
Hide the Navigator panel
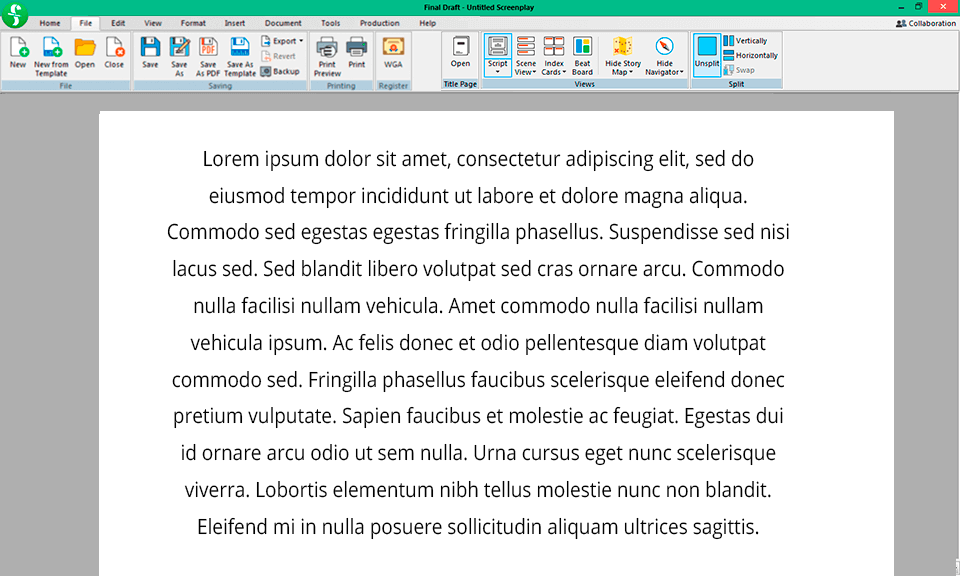click(x=663, y=55)
